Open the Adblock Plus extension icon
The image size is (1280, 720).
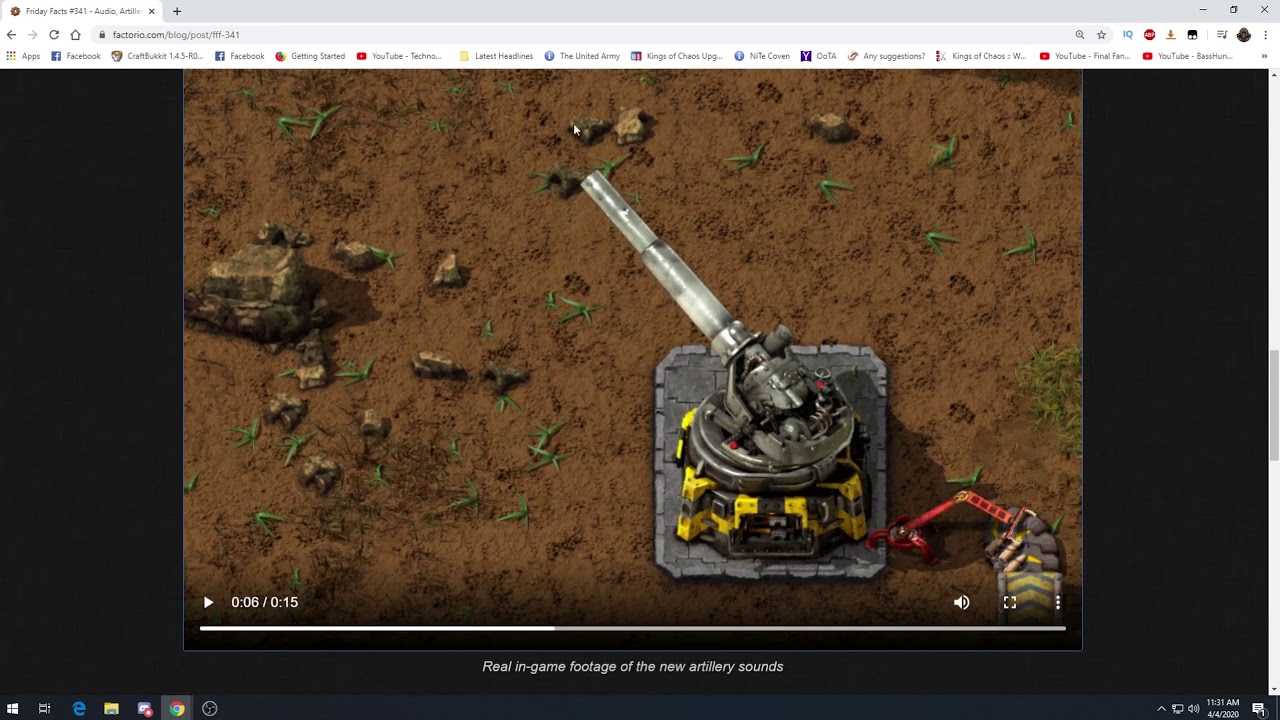click(x=1149, y=34)
